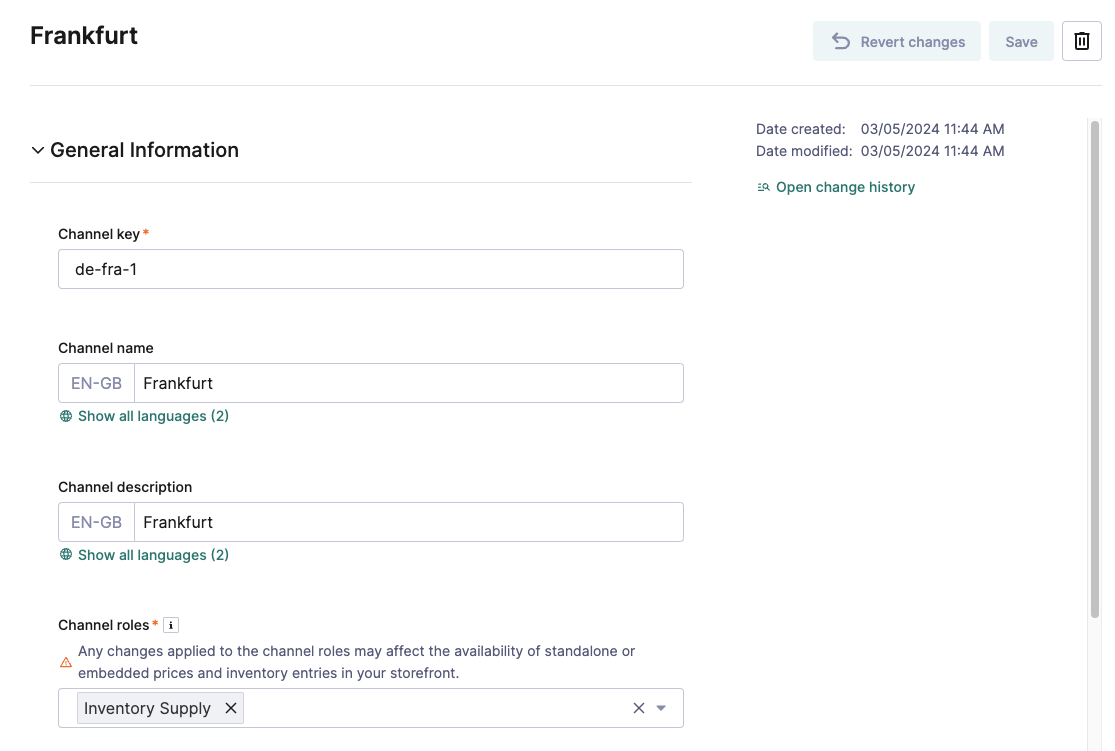The width and height of the screenshot is (1115, 751).
Task: Delete this channel using the trash icon
Action: click(1082, 41)
